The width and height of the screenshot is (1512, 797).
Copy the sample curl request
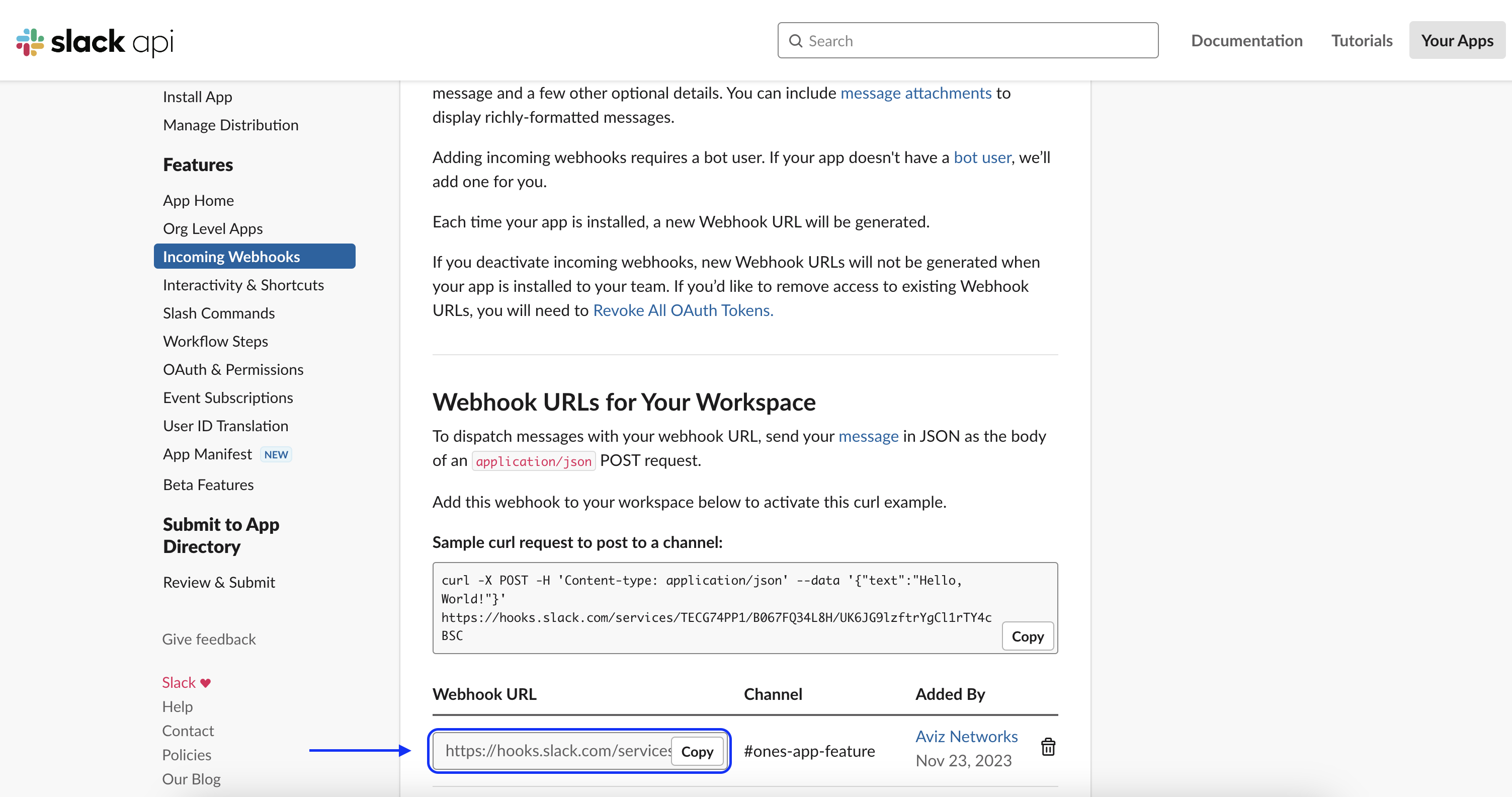pyautogui.click(x=1027, y=636)
